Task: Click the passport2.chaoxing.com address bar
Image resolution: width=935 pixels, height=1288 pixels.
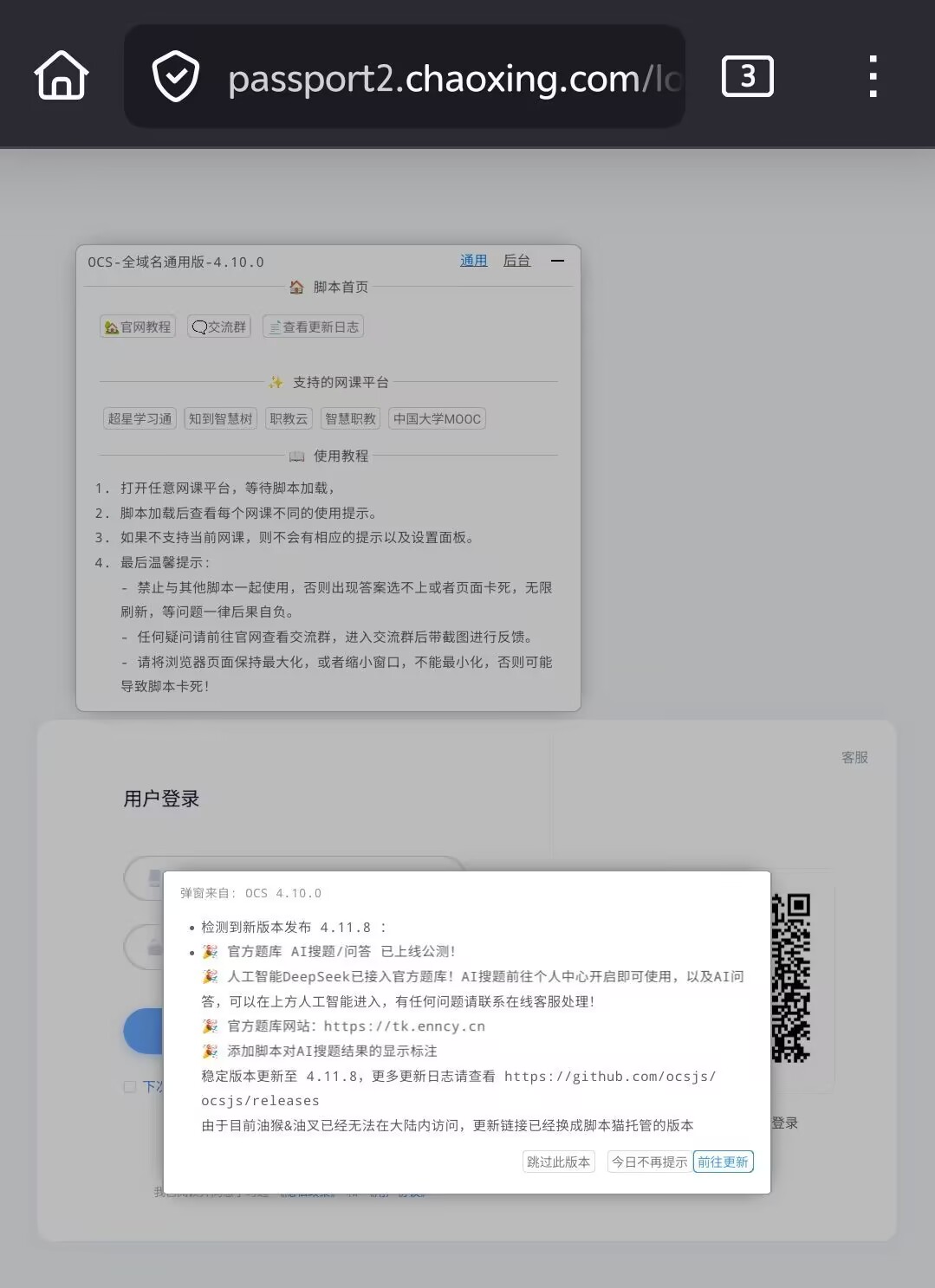Action: (x=451, y=78)
